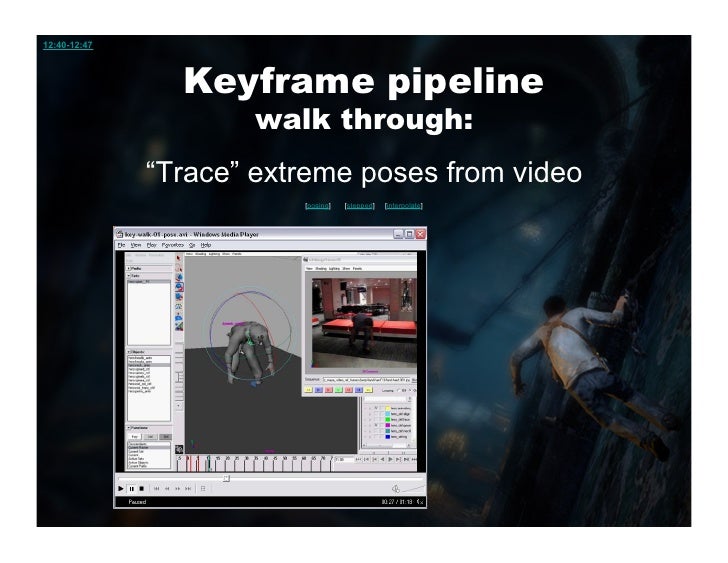Click Maya go-to-end playback button
Image resolution: width=728 pixels, height=563 pixels.
coord(413,459)
